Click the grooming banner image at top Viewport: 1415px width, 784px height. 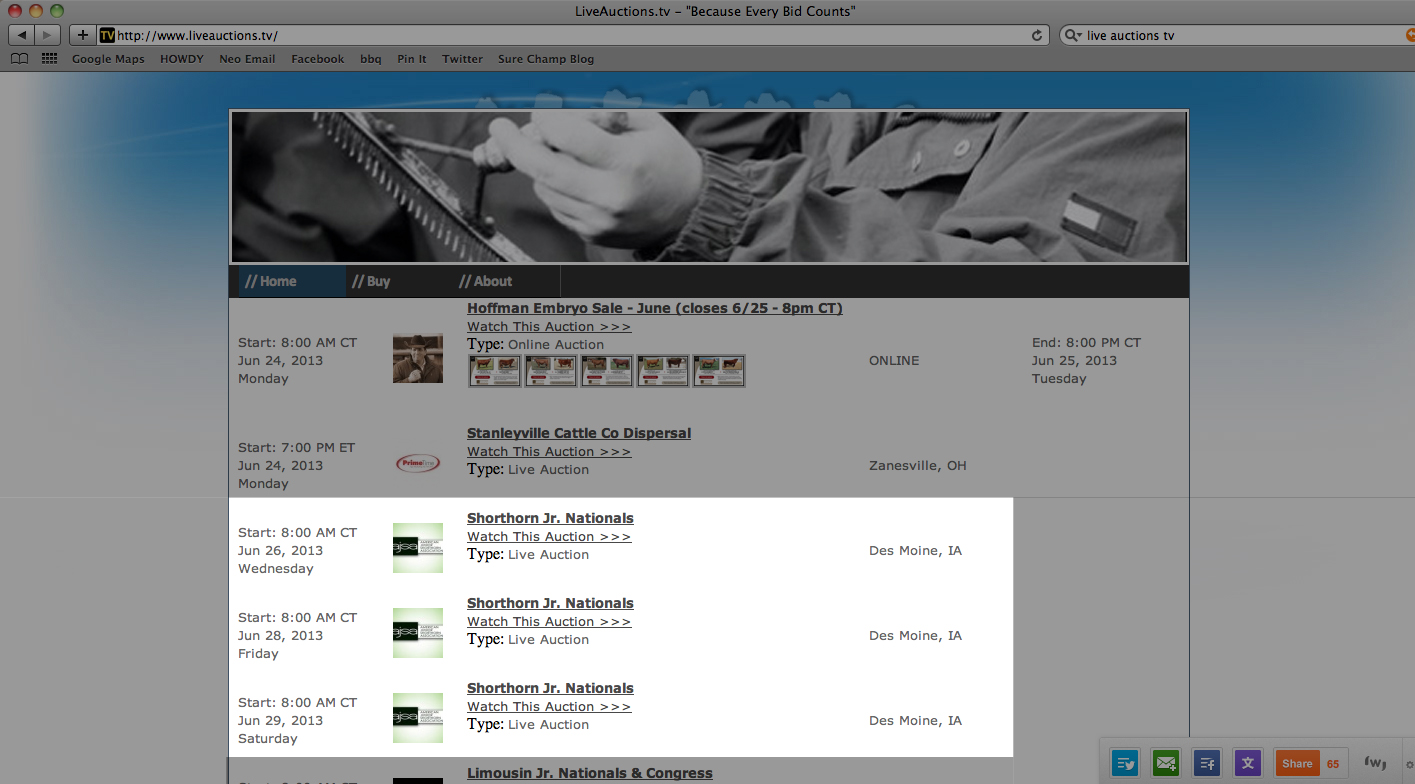click(x=709, y=187)
